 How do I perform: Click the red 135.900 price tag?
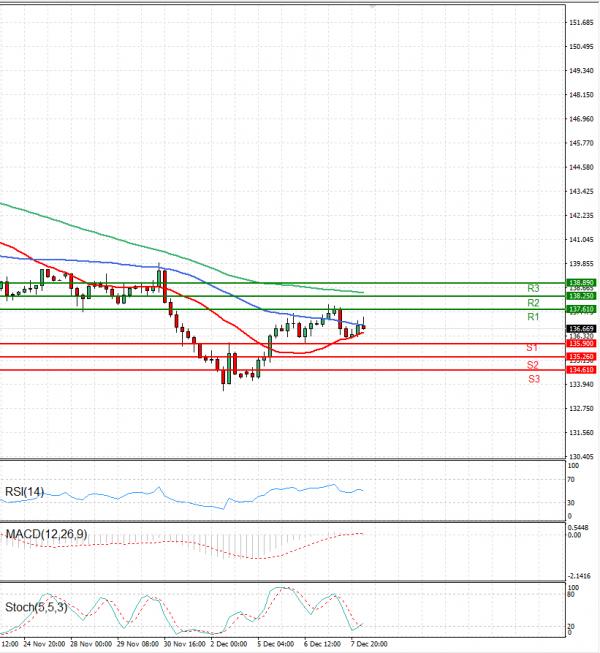(581, 344)
